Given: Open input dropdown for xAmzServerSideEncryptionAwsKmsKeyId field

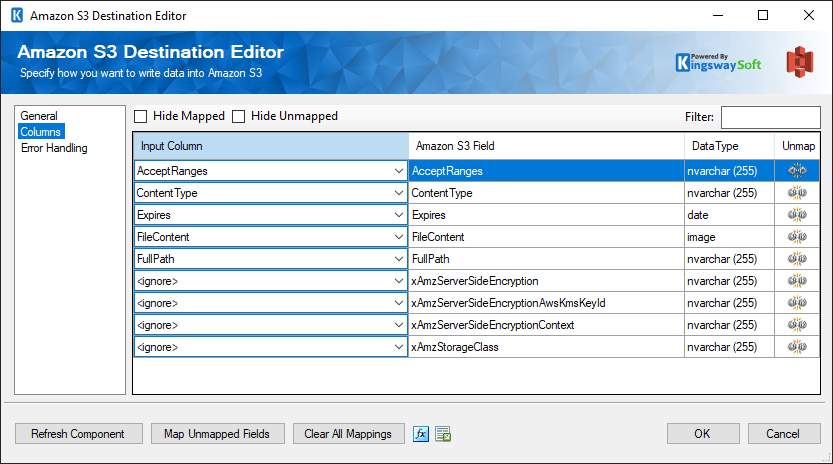Looking at the screenshot, I should click(x=399, y=303).
